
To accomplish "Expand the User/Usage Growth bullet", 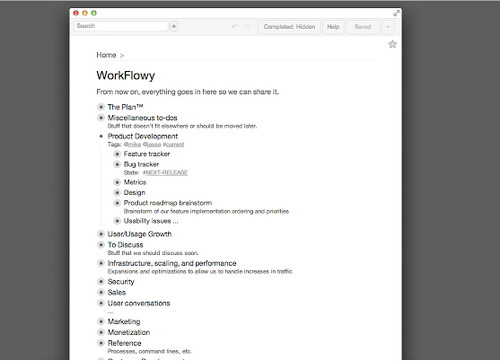I will click(x=101, y=234).
